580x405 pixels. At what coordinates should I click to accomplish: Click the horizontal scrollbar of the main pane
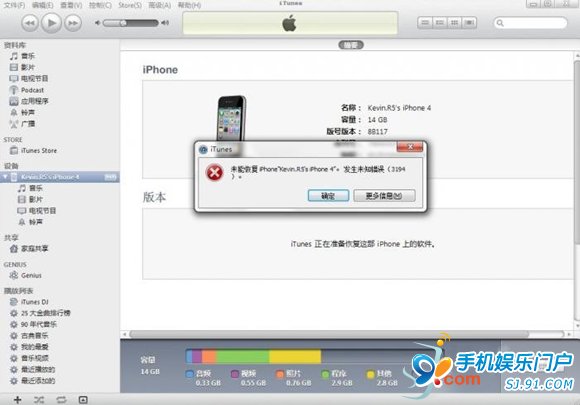coord(329,334)
